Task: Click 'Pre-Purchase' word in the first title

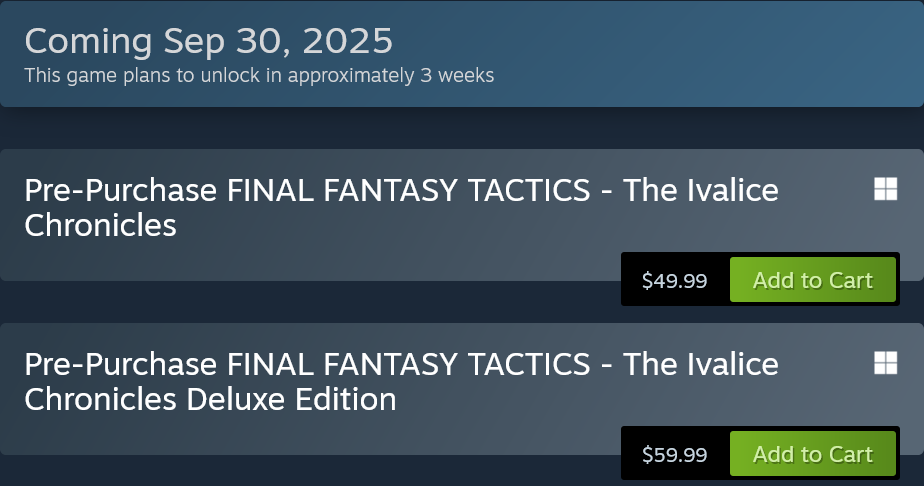Action: point(120,190)
